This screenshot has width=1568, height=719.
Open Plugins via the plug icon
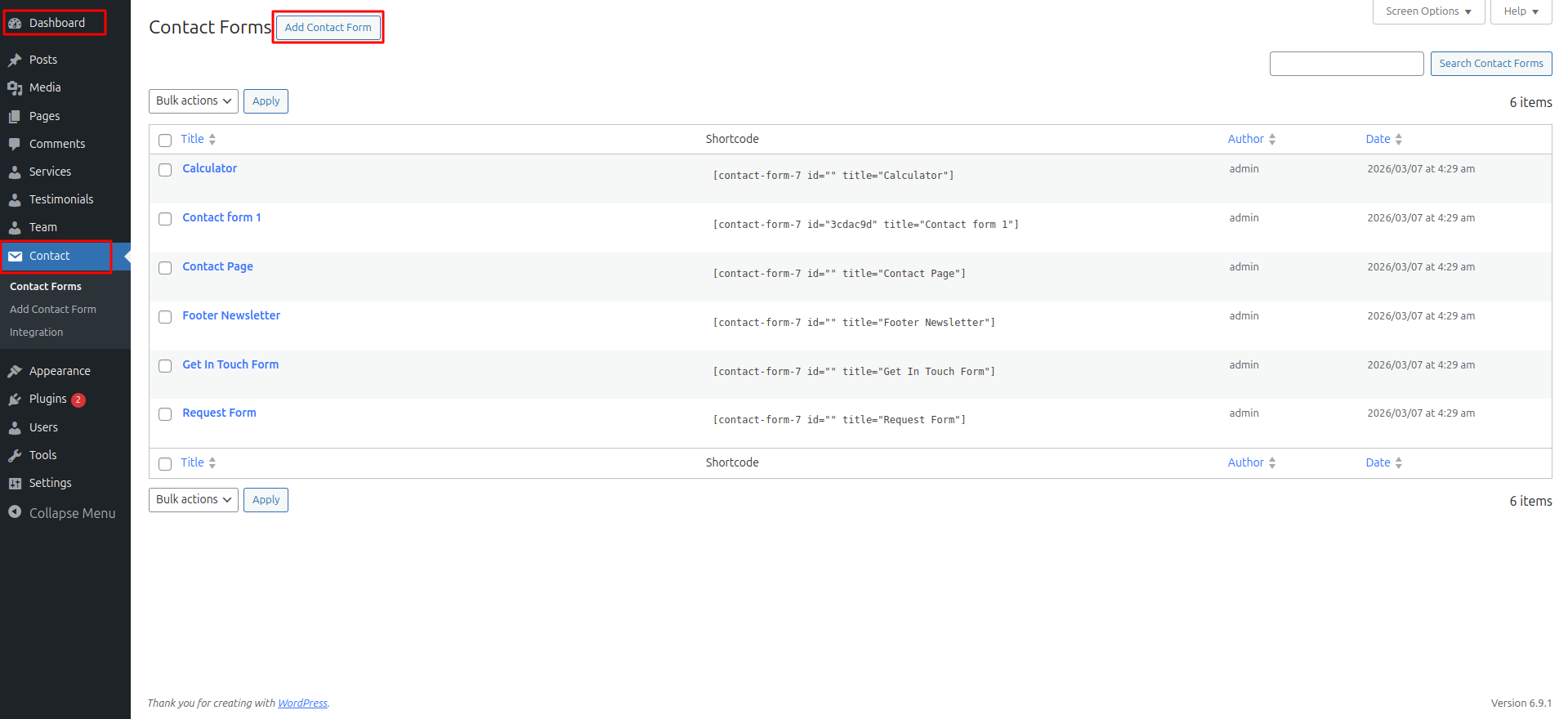pyautogui.click(x=15, y=399)
